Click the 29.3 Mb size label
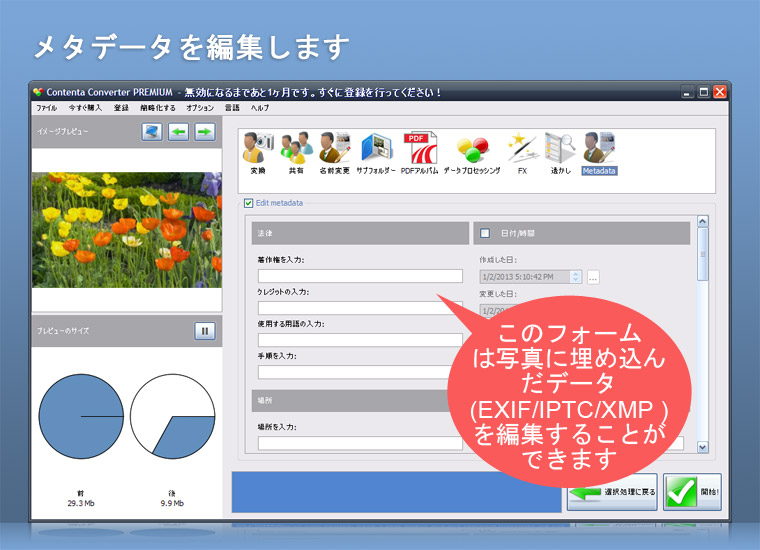The image size is (760, 550). [81, 503]
